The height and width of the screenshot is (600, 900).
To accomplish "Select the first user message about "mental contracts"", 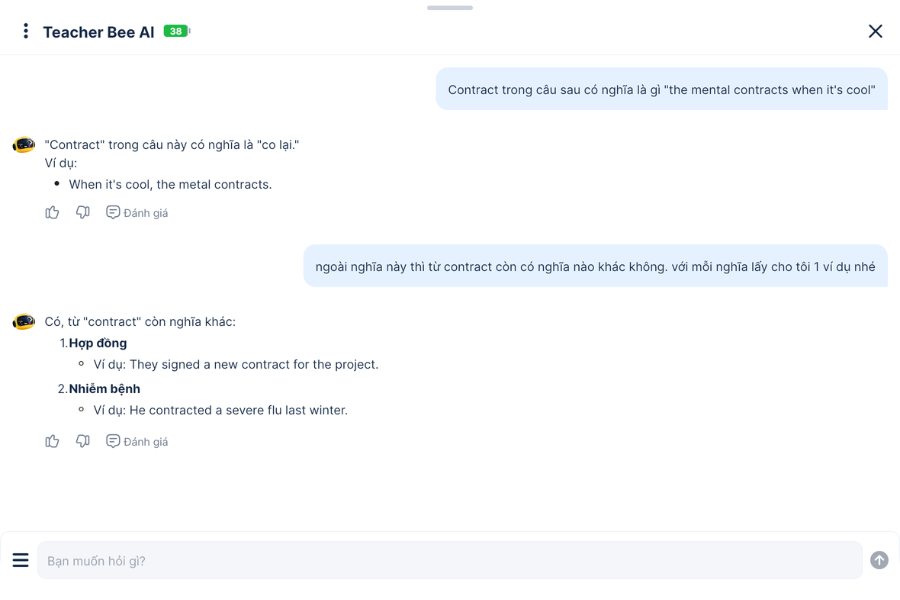I will pos(661,90).
